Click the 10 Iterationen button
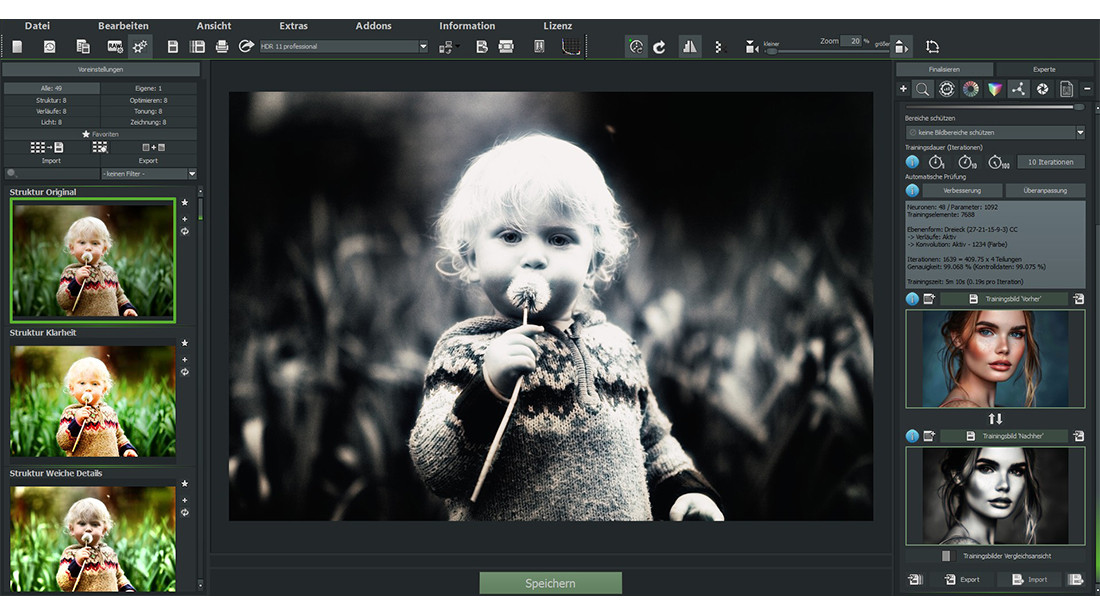1100x615 pixels. click(x=1050, y=161)
